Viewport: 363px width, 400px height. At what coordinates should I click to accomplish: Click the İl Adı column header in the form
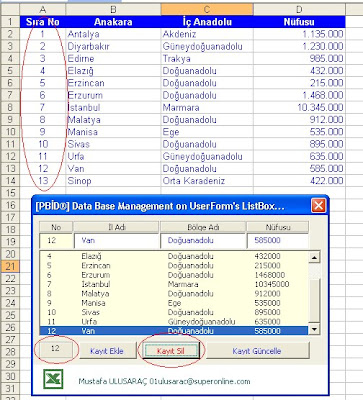coord(116,227)
